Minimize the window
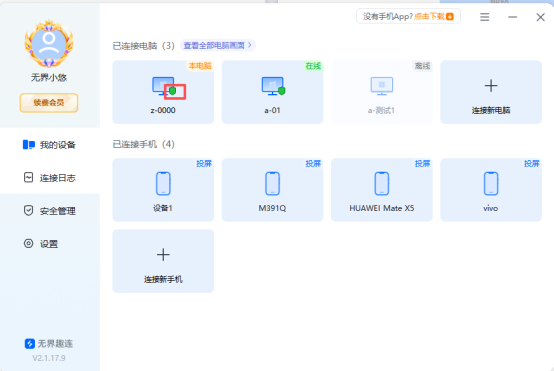 tap(512, 17)
